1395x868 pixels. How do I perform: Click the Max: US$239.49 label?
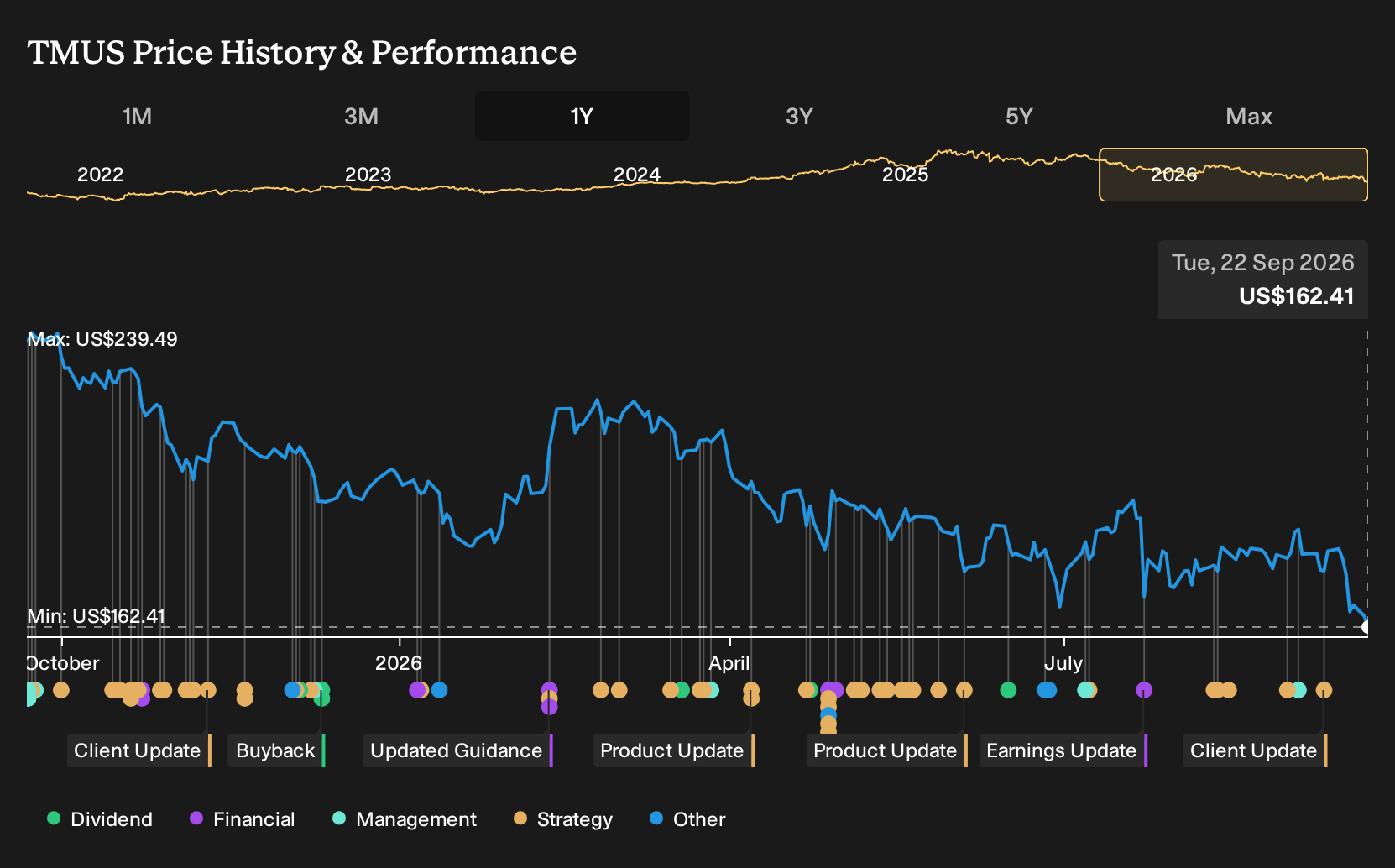[x=102, y=339]
